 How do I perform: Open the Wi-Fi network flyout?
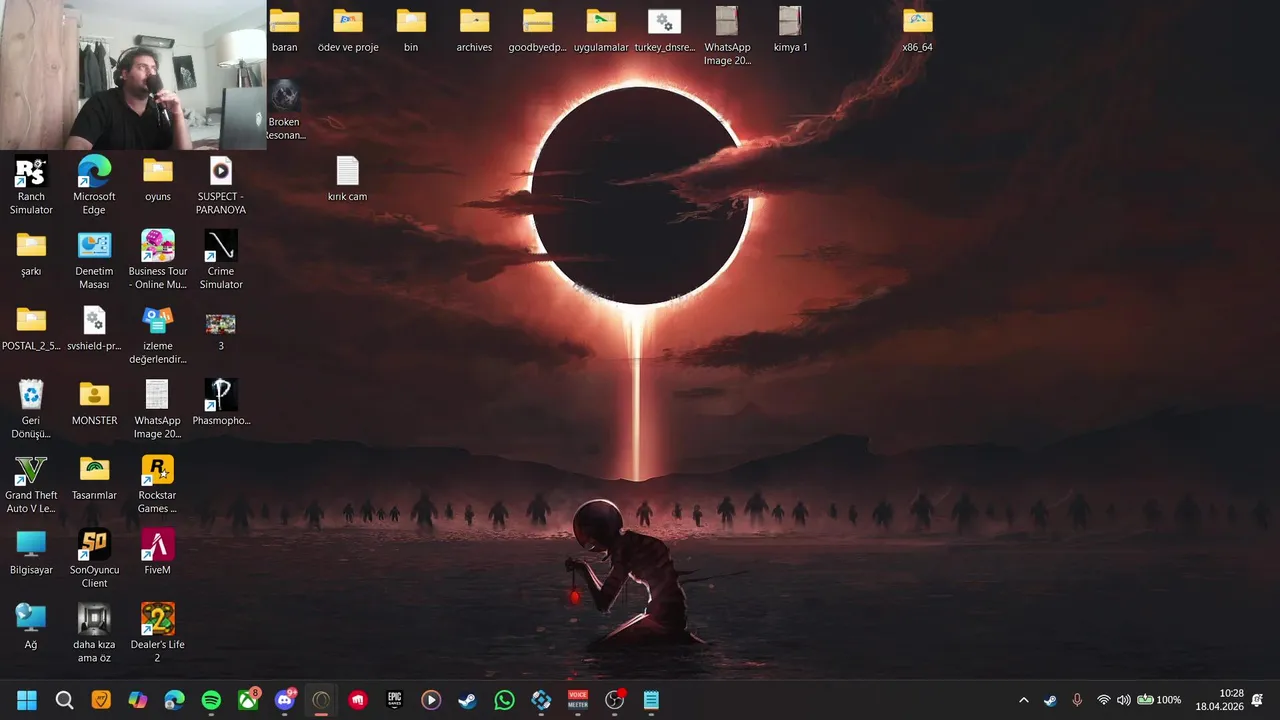pyautogui.click(x=1104, y=700)
